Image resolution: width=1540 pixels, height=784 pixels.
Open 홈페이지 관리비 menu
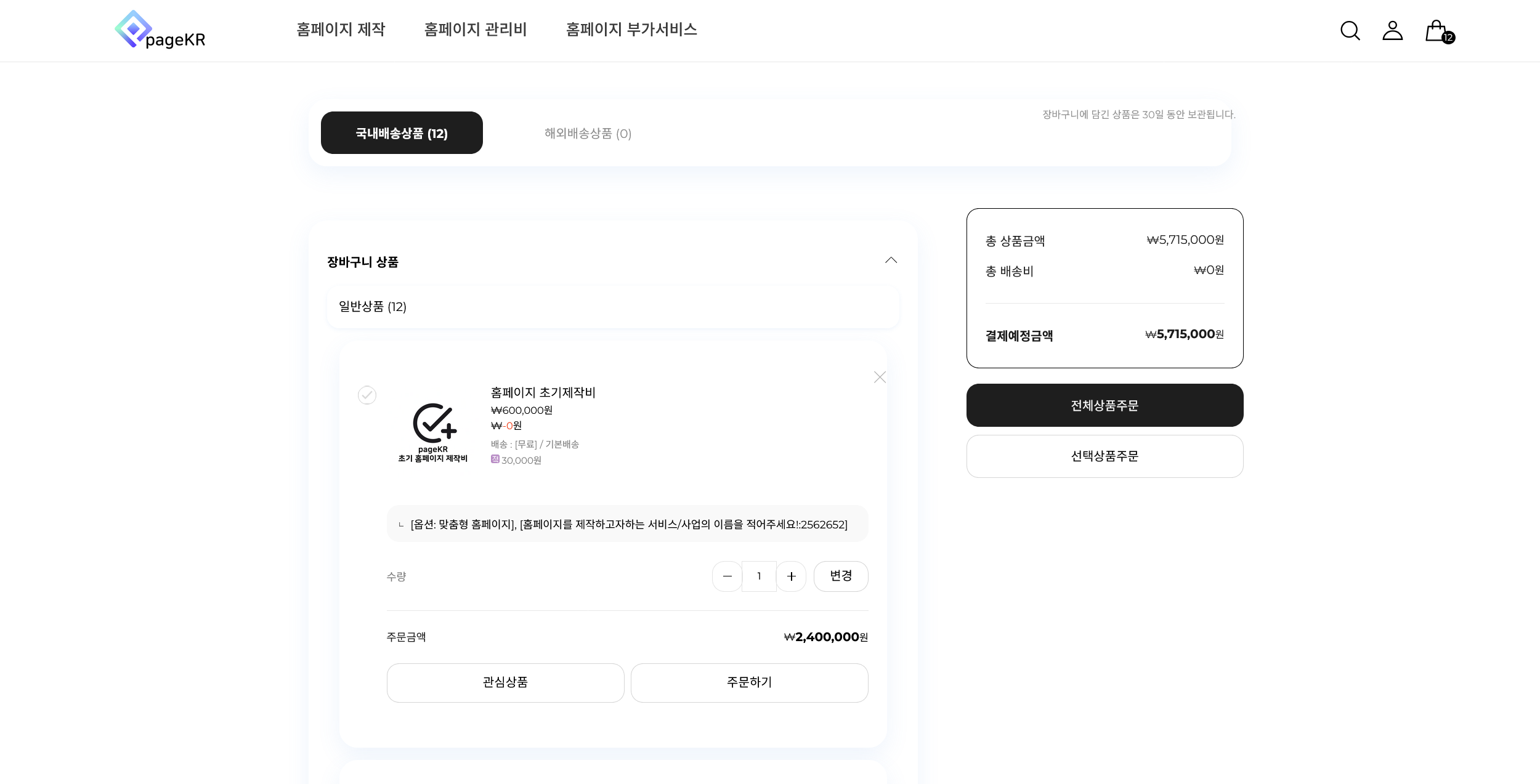click(475, 30)
